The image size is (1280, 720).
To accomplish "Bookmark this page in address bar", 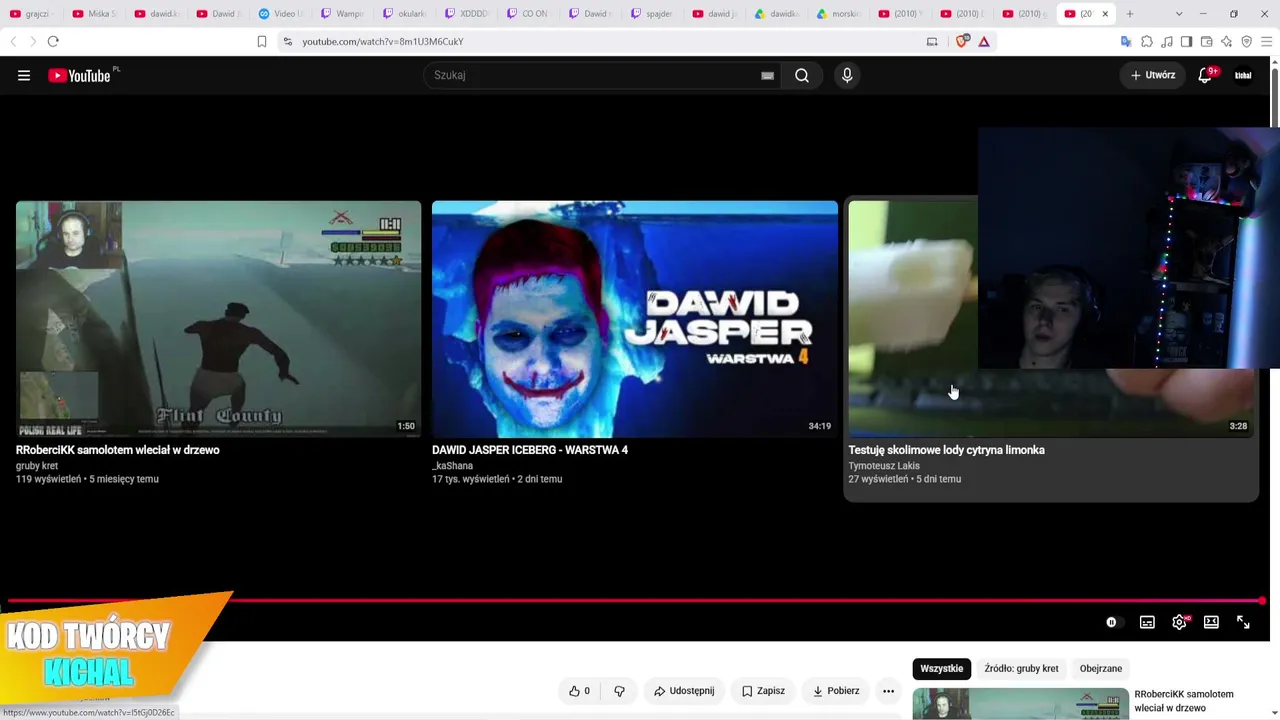I will (262, 41).
